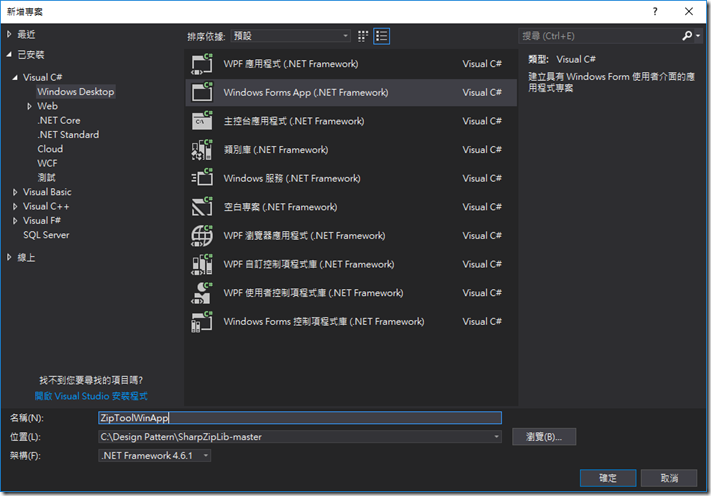Select '空白專案 (.NET Framework)' template text
The height and width of the screenshot is (496, 711).
click(x=280, y=207)
